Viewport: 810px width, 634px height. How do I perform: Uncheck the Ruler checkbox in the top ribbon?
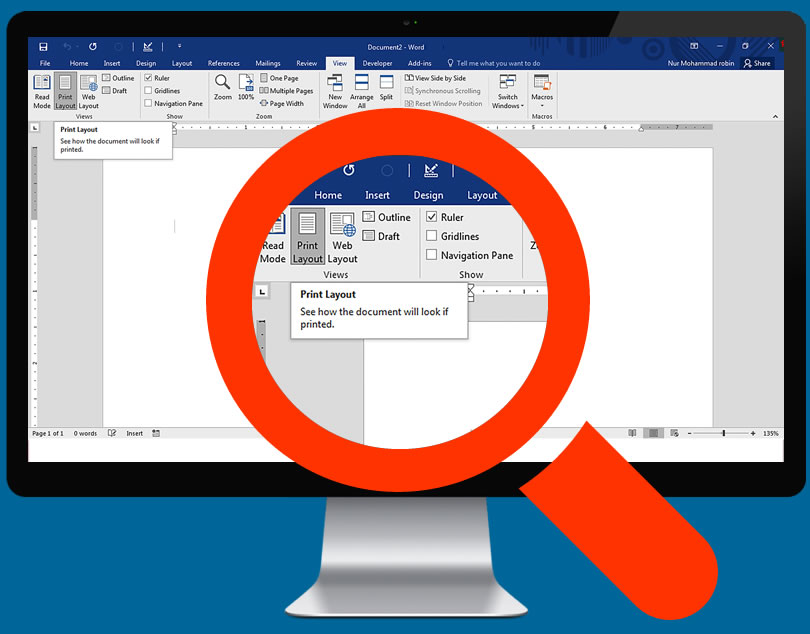pos(149,78)
